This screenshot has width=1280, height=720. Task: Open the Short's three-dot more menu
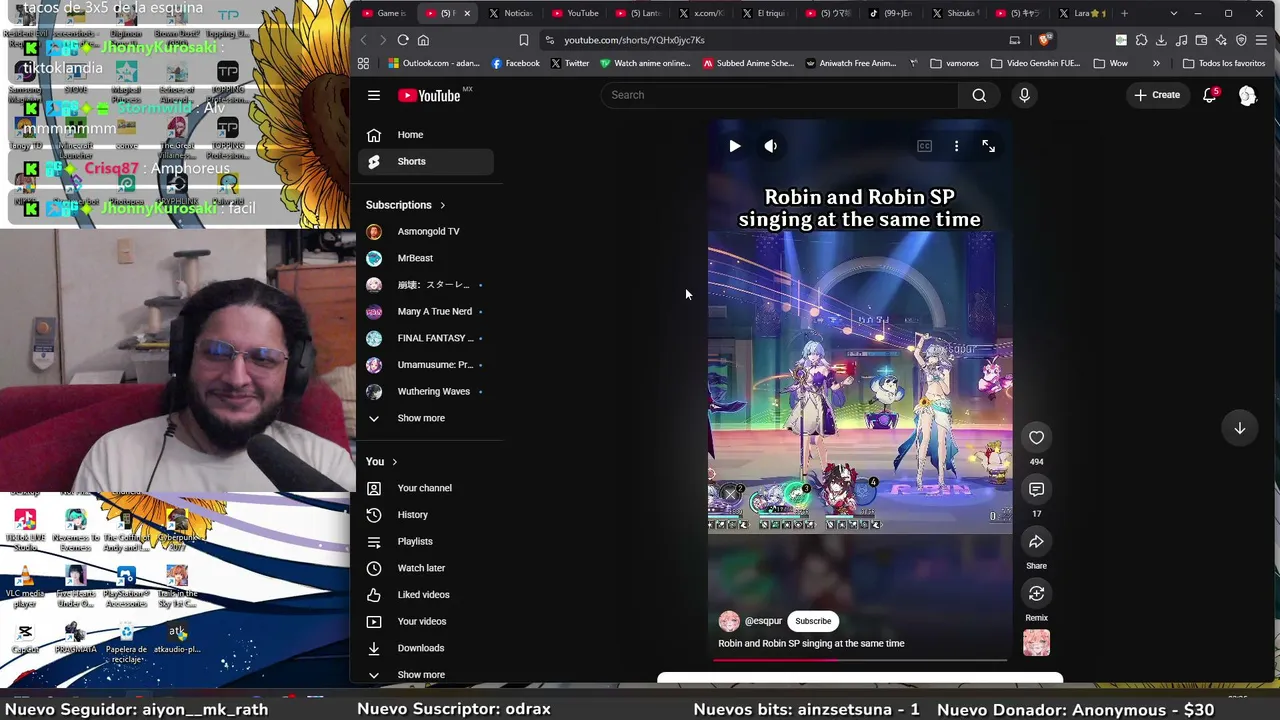[x=956, y=146]
